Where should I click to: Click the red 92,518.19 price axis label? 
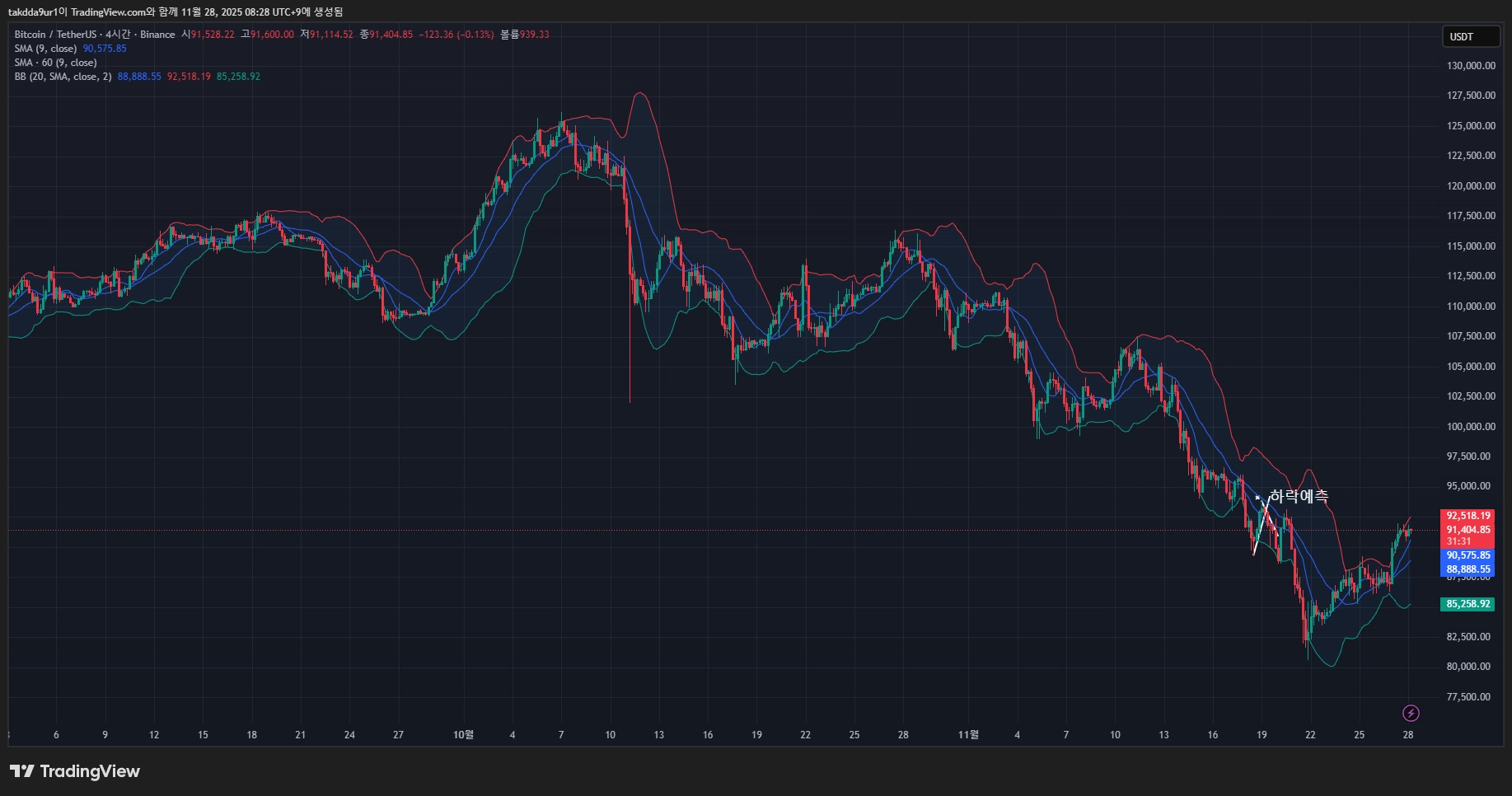tap(1468, 516)
